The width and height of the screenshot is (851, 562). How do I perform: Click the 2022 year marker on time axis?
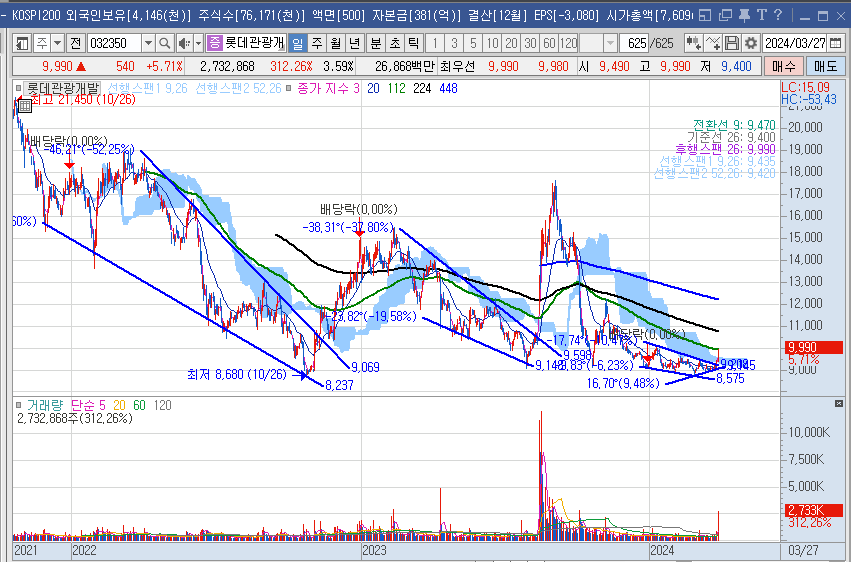(84, 550)
